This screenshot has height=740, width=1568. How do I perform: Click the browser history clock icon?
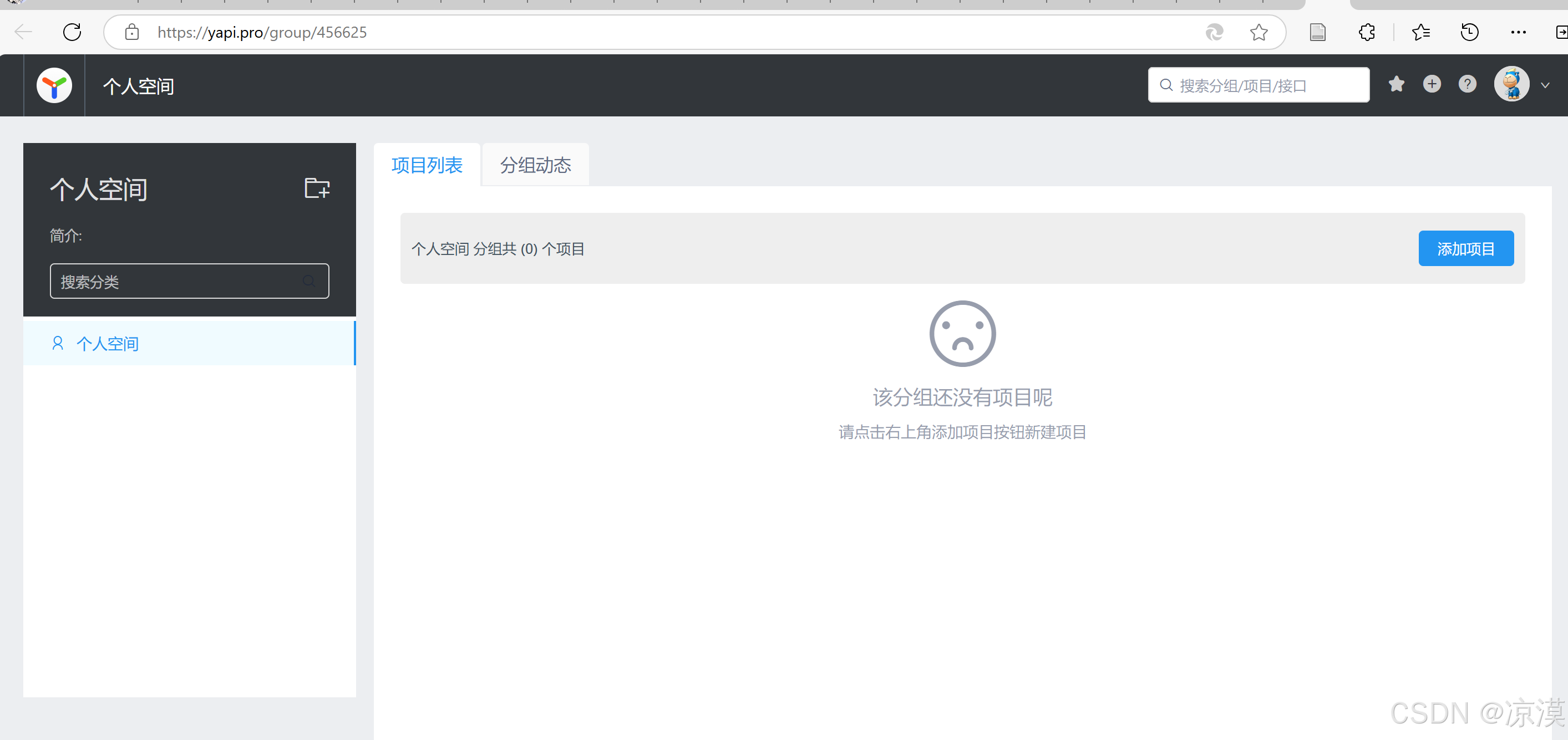click(x=1469, y=32)
